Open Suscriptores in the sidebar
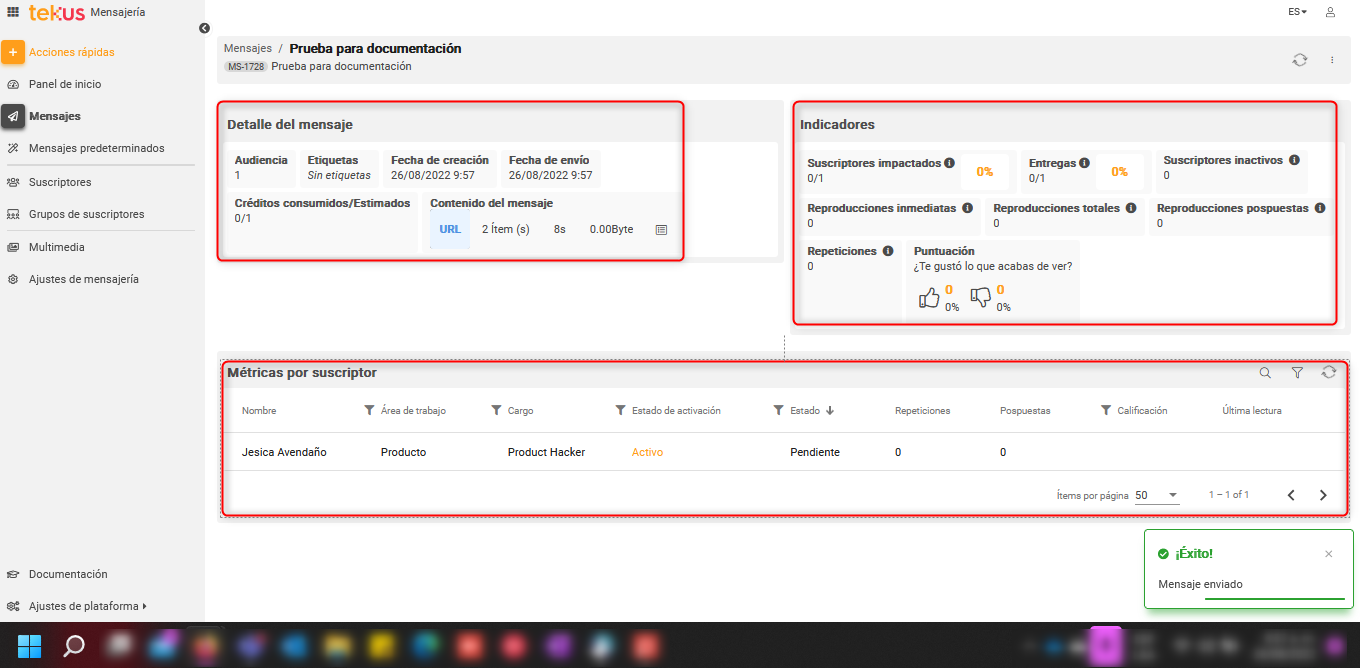Screen dimensions: 1360x668 [x=60, y=182]
